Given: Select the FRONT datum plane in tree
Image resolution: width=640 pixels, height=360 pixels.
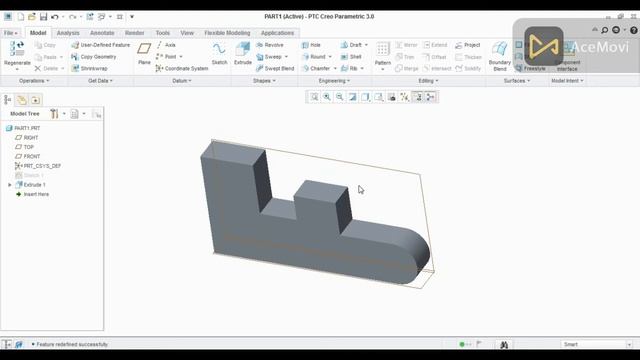Looking at the screenshot, I should [x=28, y=156].
